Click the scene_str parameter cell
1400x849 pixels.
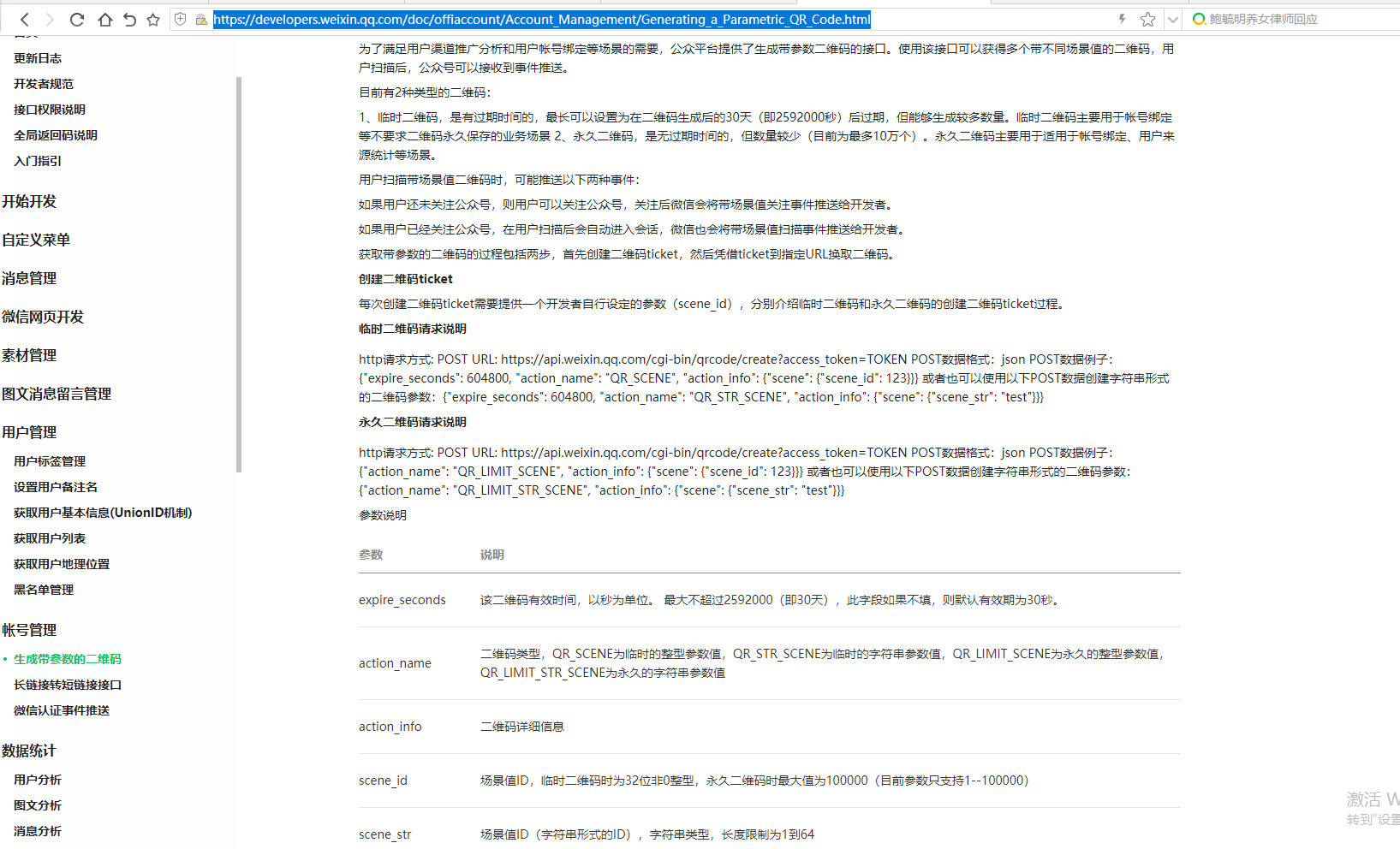[385, 834]
